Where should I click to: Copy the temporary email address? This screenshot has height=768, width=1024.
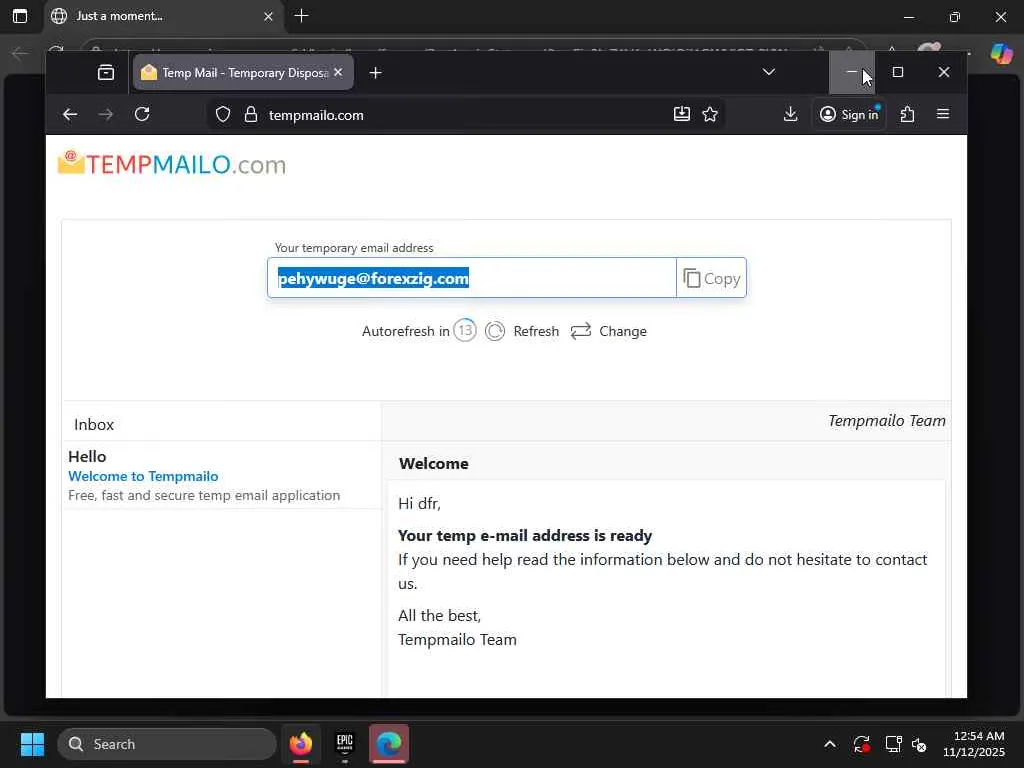[x=711, y=278]
